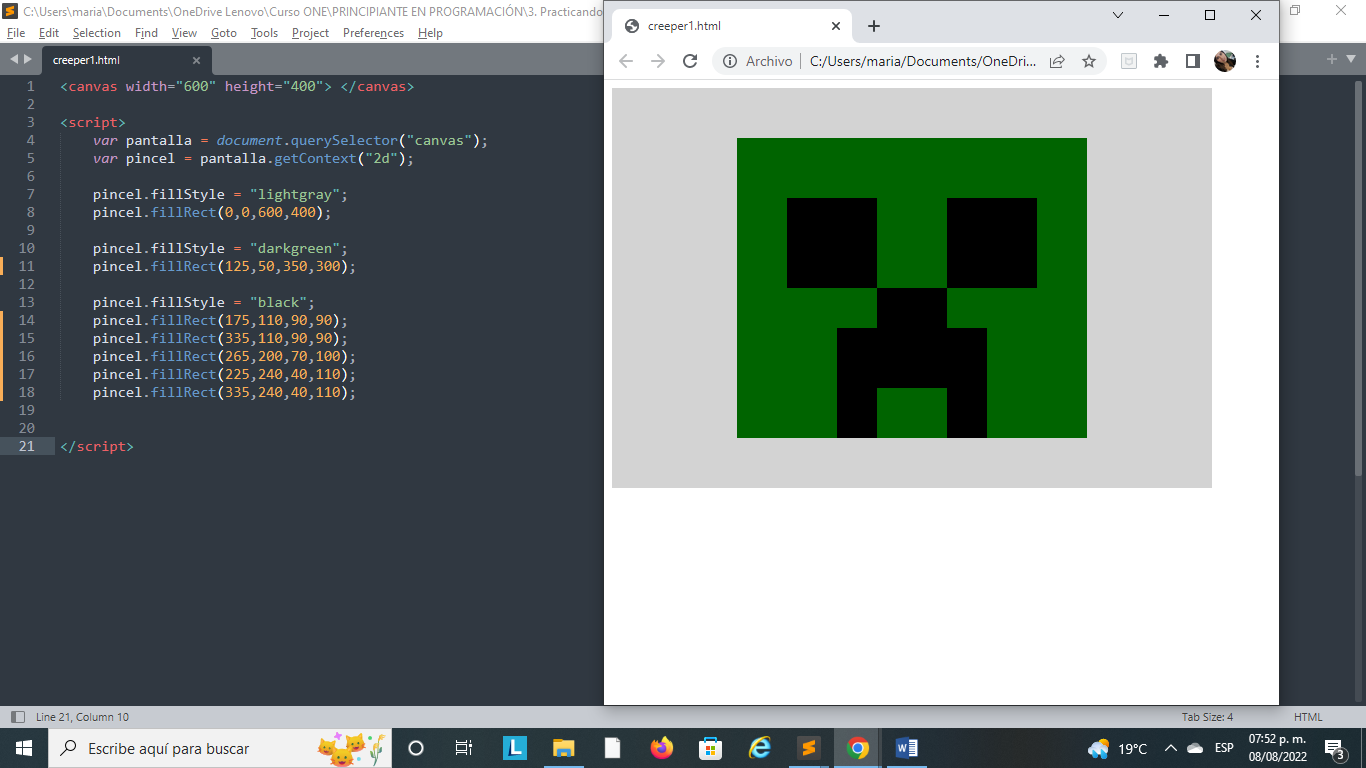Click the grayed extension icon in Chrome toolbar
Image resolution: width=1366 pixels, height=768 pixels.
tap(1129, 61)
